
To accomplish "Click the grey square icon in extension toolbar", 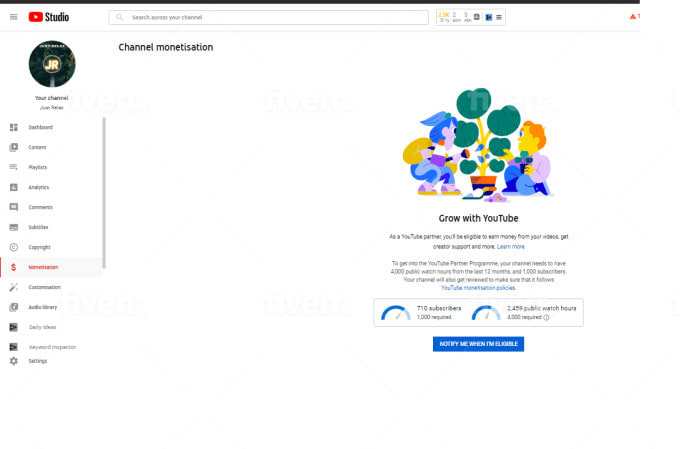I will 477,17.
